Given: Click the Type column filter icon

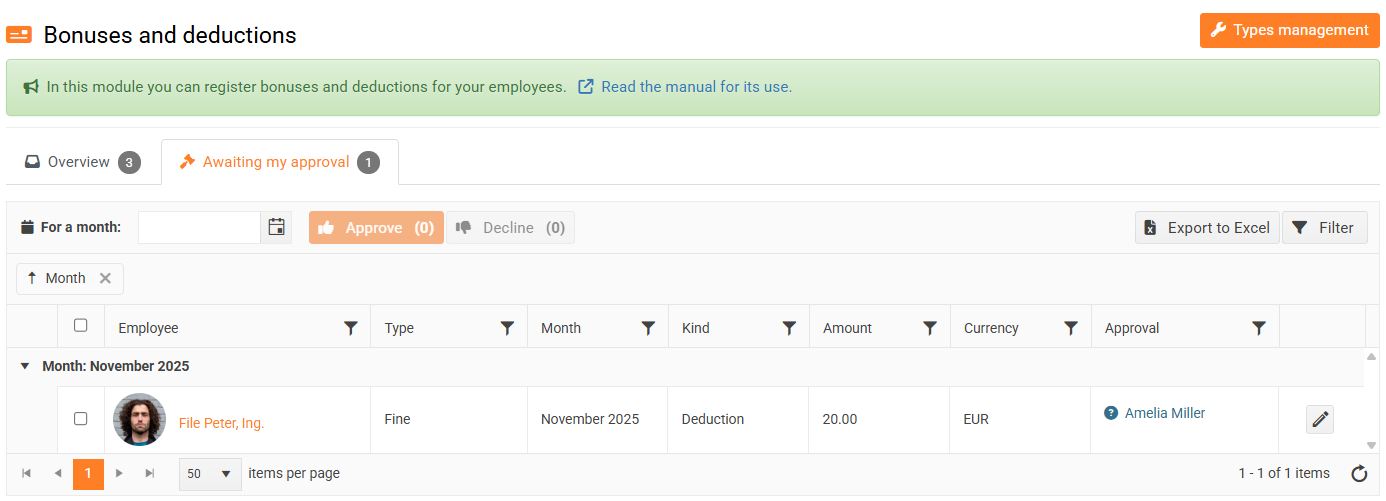Looking at the screenshot, I should 507,328.
